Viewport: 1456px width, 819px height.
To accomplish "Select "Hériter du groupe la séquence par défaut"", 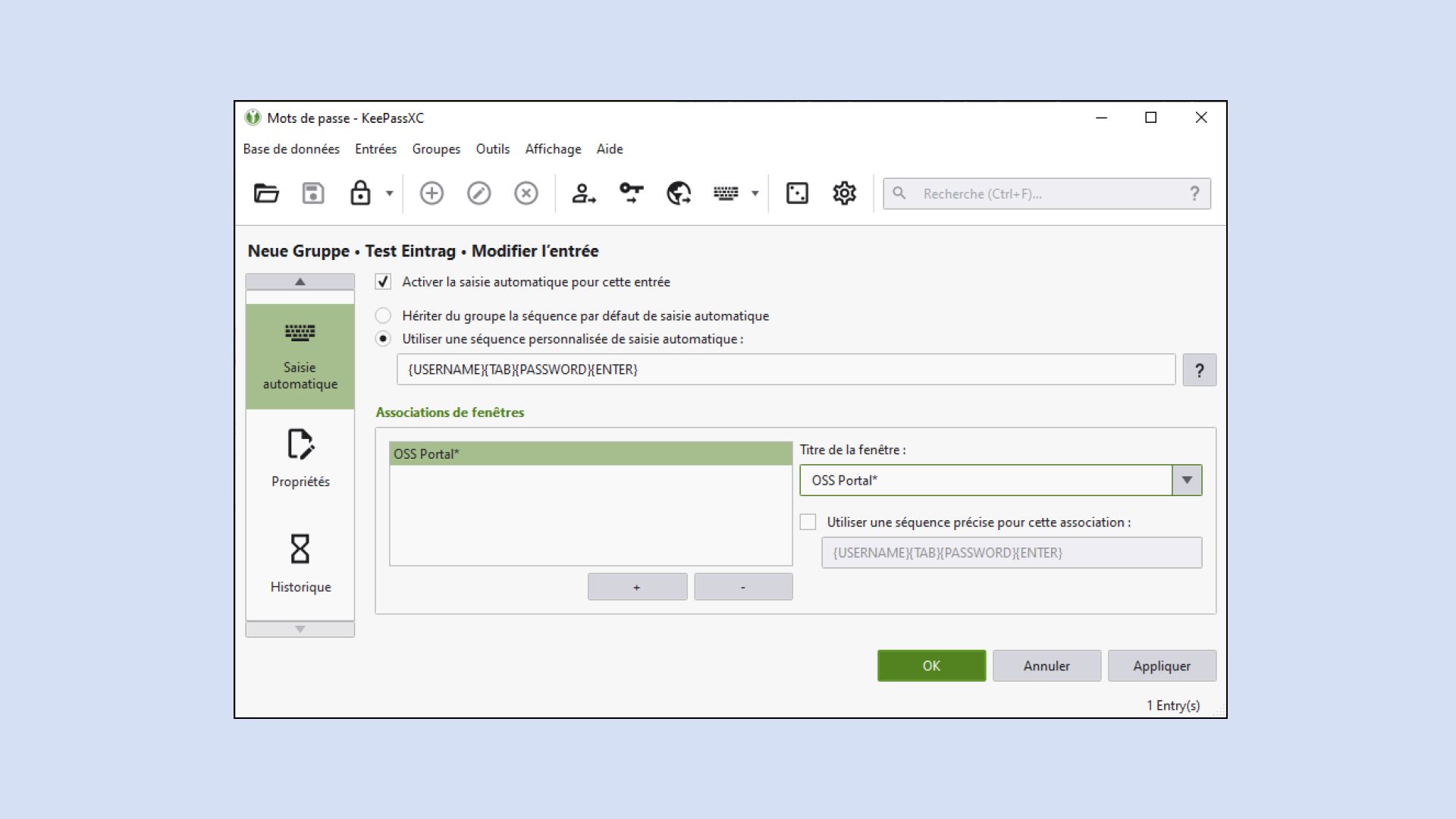I will pos(383,315).
